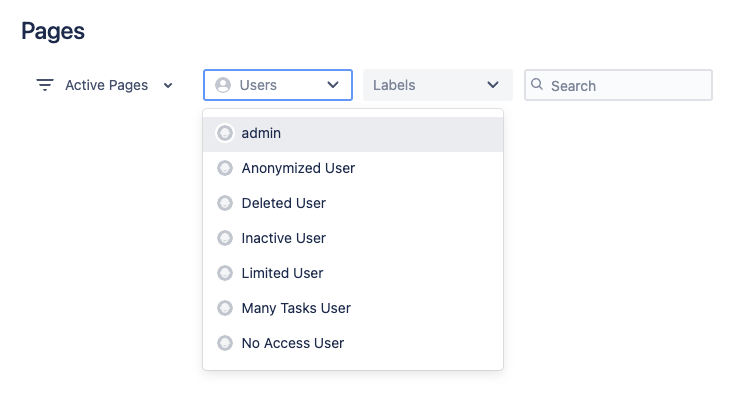751x408 pixels.
Task: Click the magnifier icon in the search box
Action: (x=537, y=84)
